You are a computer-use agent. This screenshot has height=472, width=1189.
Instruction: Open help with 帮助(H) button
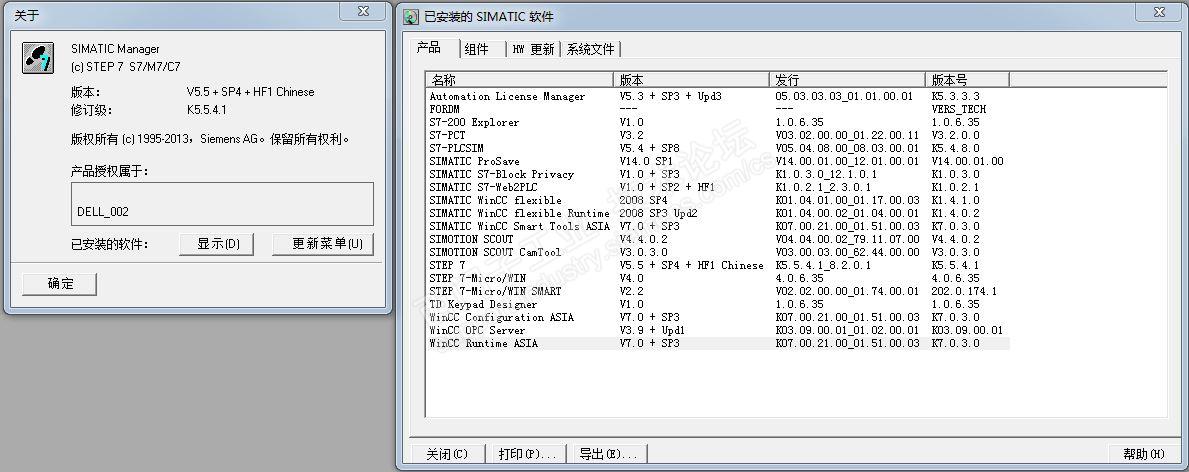coord(1144,454)
